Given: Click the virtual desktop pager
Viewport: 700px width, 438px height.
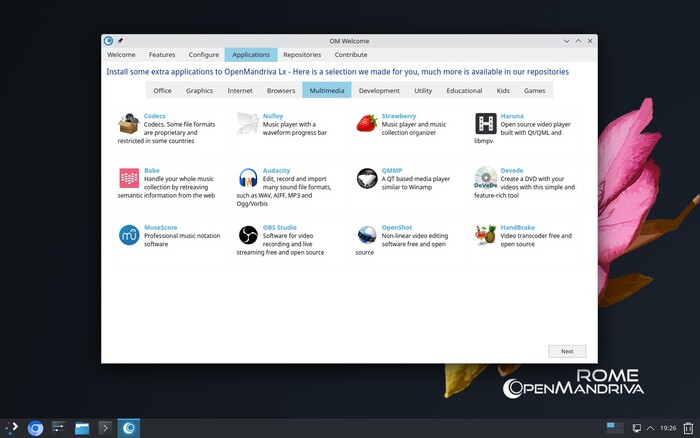Looking at the screenshot, I should [615, 428].
